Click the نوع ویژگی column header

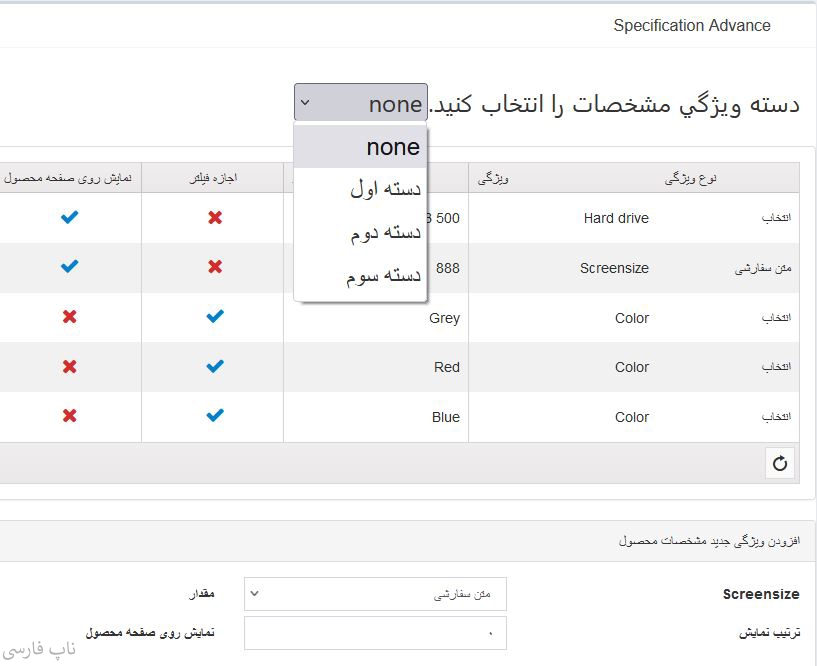tap(690, 178)
